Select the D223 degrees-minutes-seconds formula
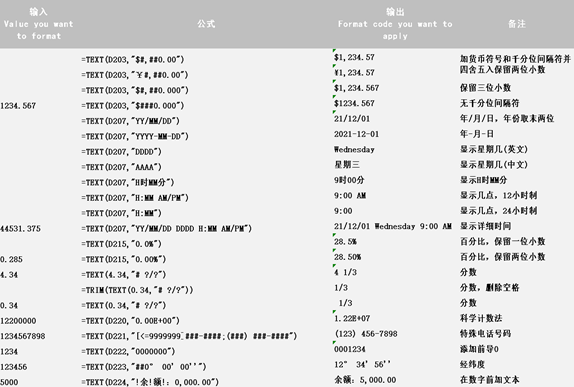The image size is (574, 387). click(x=144, y=367)
